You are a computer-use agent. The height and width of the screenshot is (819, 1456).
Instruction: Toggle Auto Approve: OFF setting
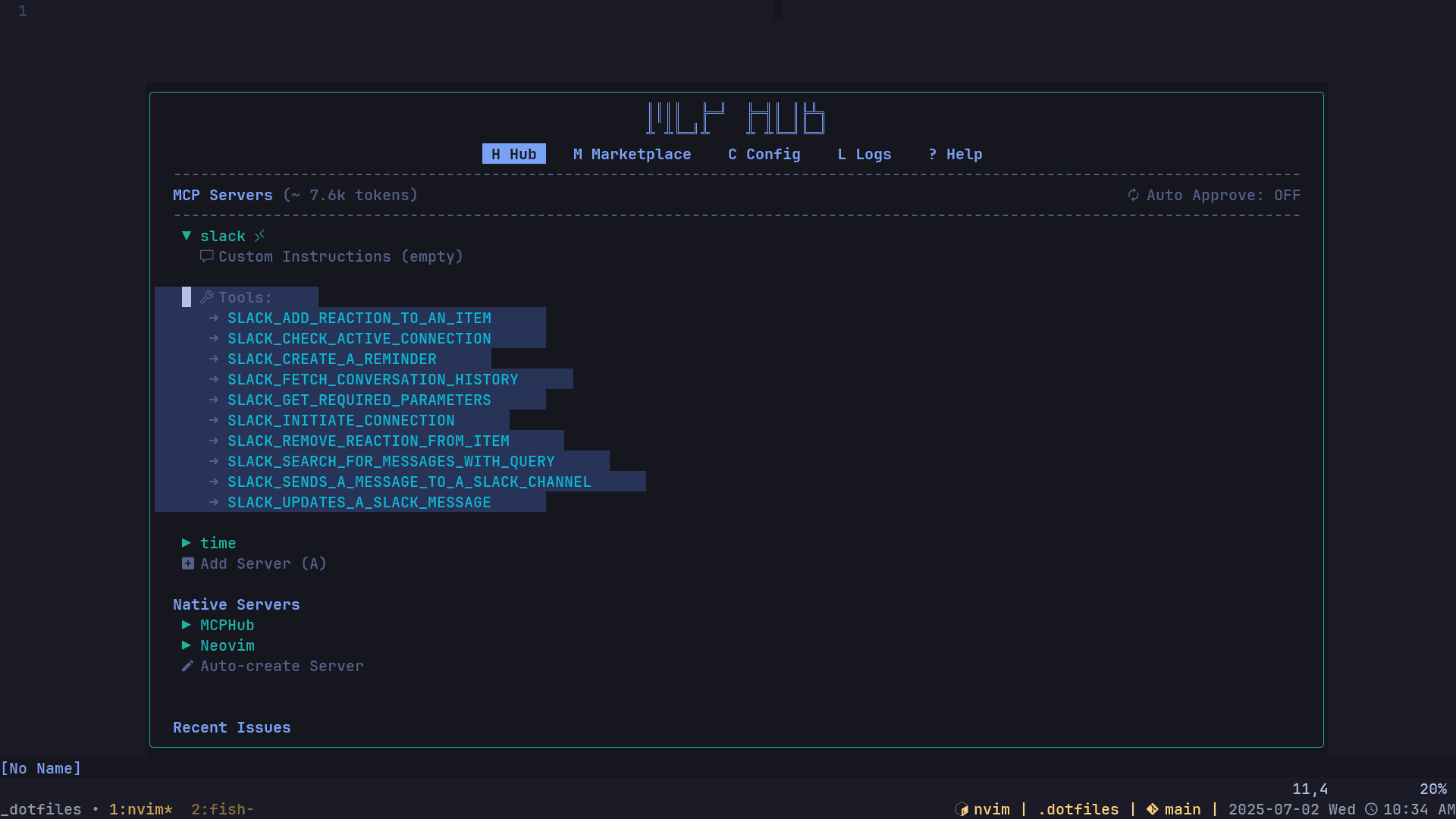coord(1222,195)
